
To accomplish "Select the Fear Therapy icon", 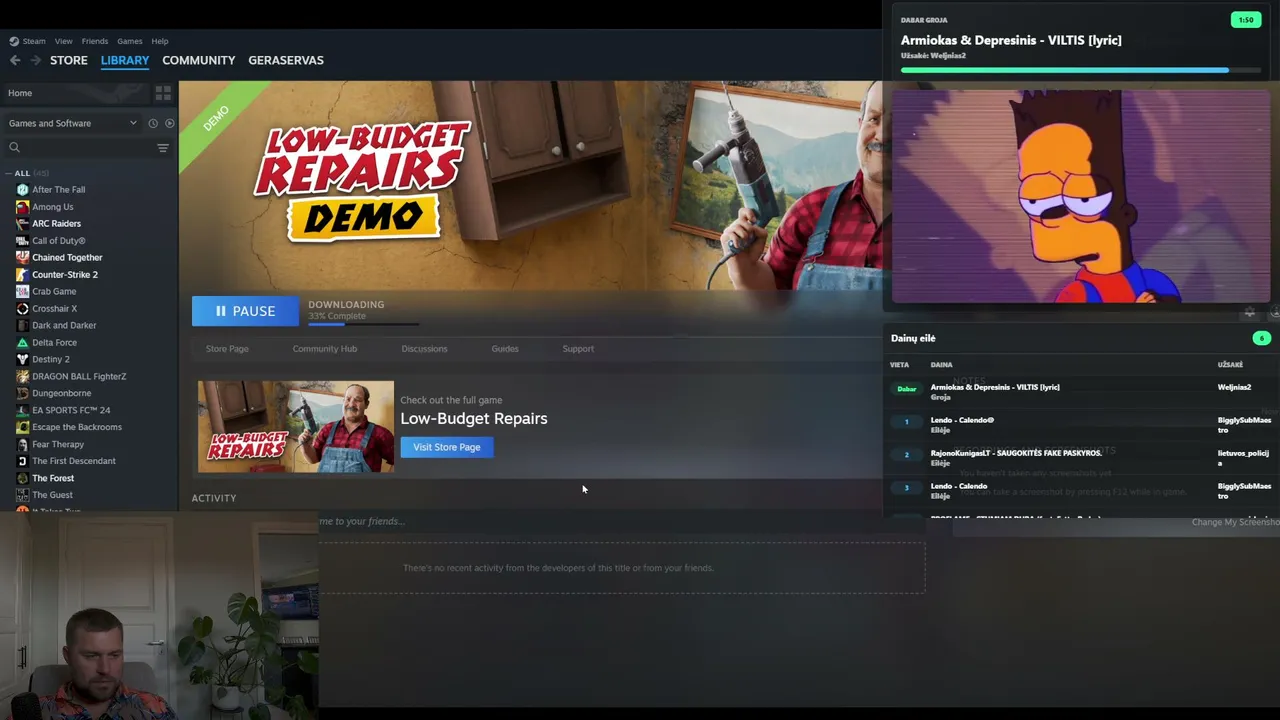I will pyautogui.click(x=22, y=445).
